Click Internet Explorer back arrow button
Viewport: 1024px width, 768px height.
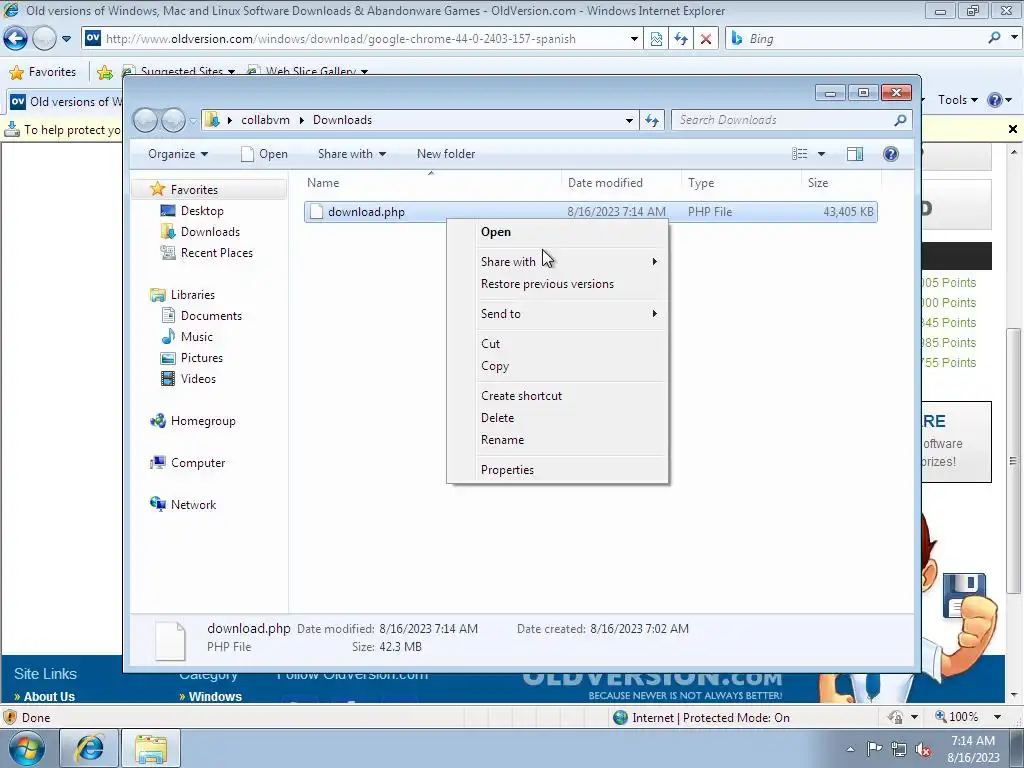point(16,39)
